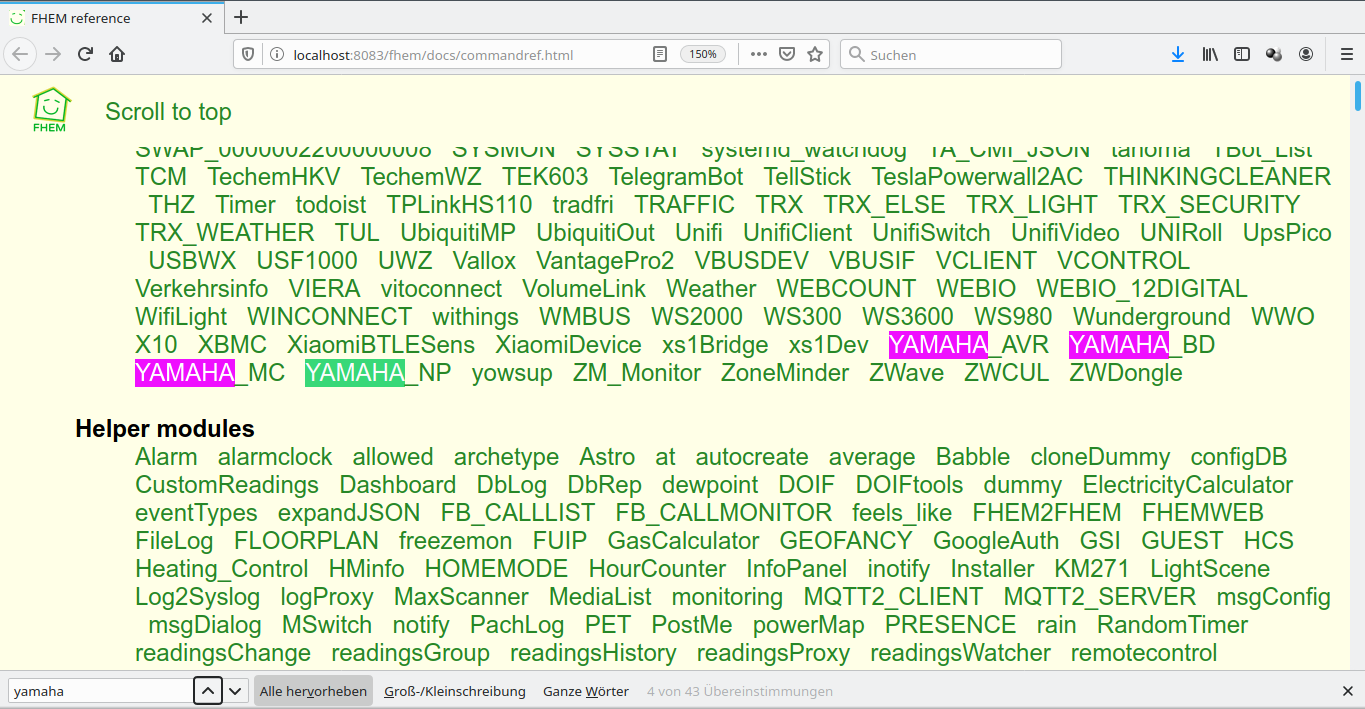The image size is (1365, 709).
Task: Reload the page
Action: (x=86, y=54)
